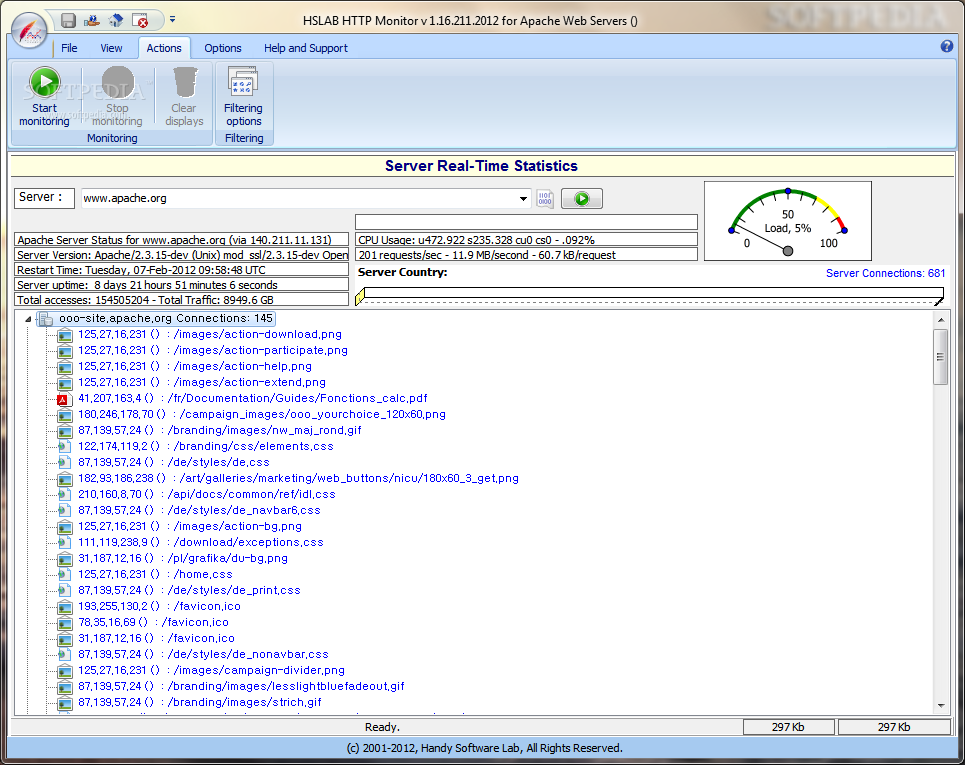The height and width of the screenshot is (765, 965).
Task: Click Start monitoring in the ribbon
Action: pos(44,97)
